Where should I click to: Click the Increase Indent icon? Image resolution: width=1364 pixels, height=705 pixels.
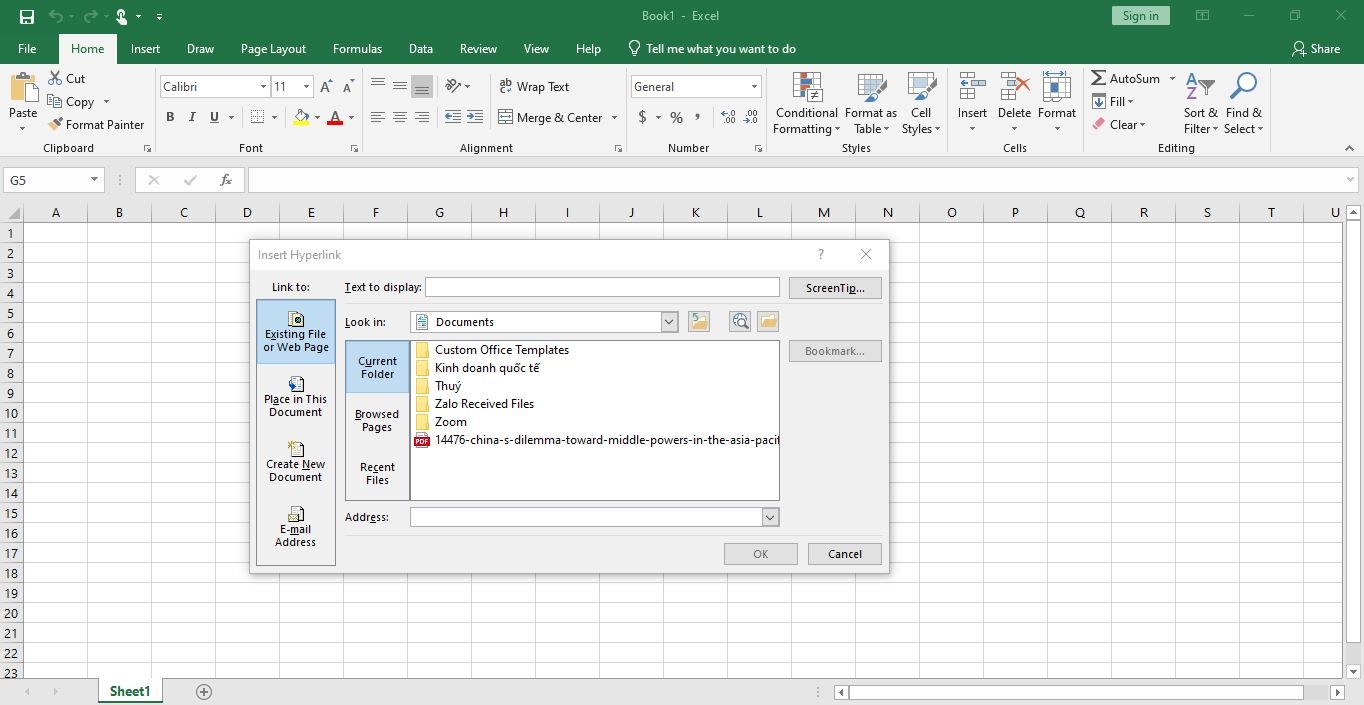pos(475,117)
